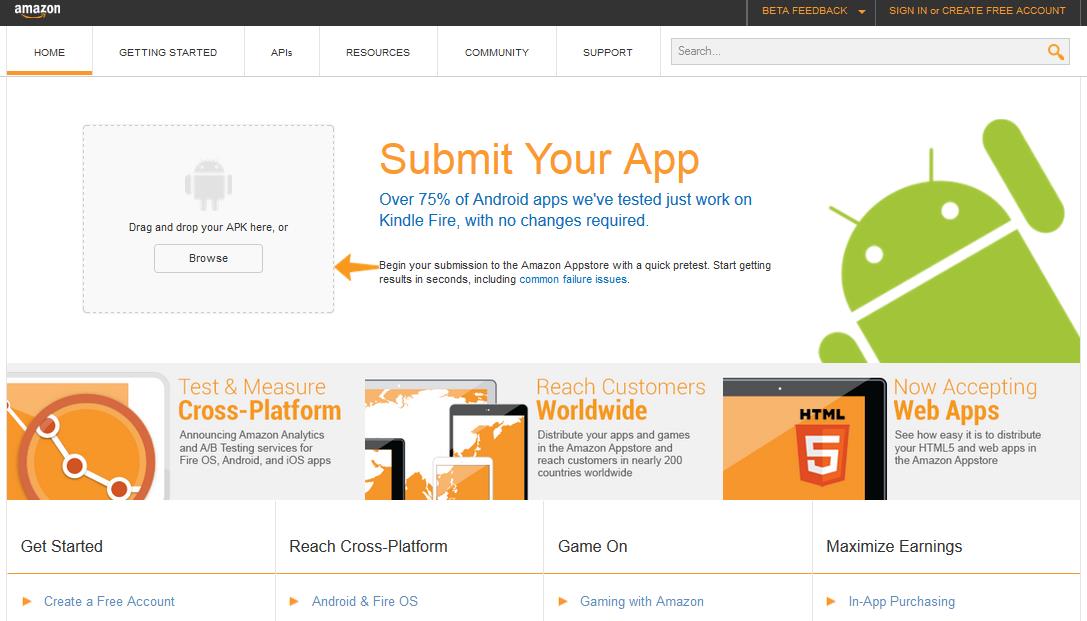The image size is (1087, 621).
Task: Click the 'Announcing Amazon Analytics' description text
Action: 255,447
